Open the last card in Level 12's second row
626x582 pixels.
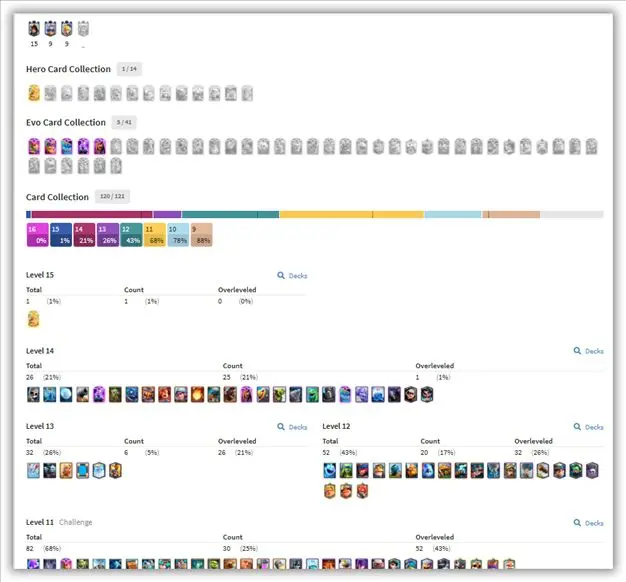coord(363,491)
